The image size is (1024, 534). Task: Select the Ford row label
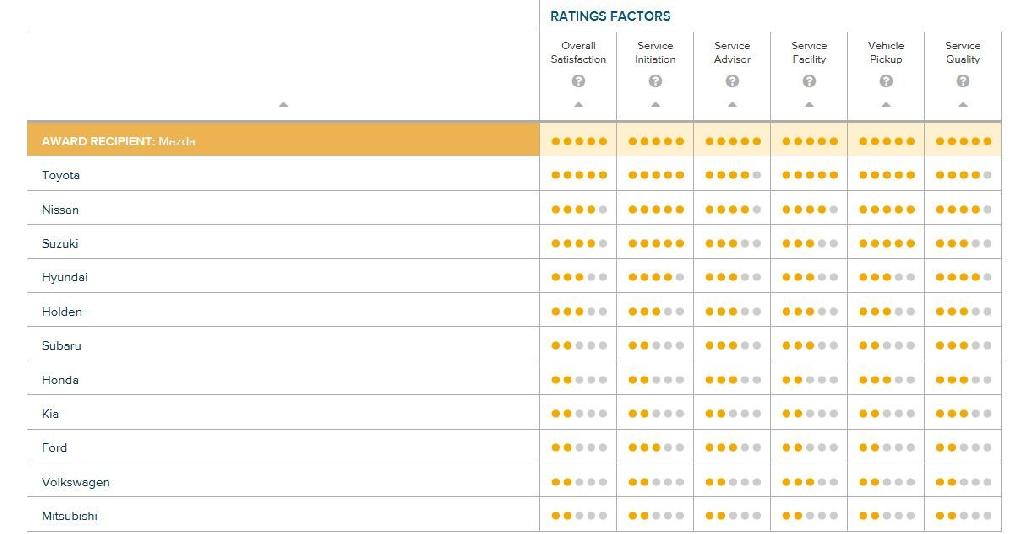[x=54, y=447]
